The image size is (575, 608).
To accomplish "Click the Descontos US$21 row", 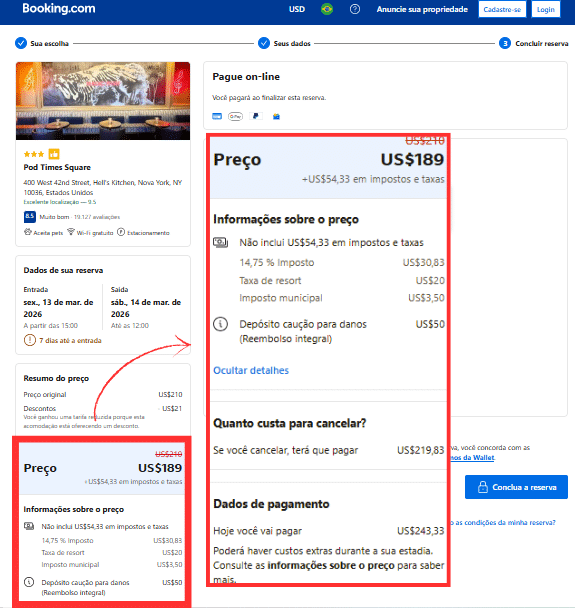I will point(103,408).
